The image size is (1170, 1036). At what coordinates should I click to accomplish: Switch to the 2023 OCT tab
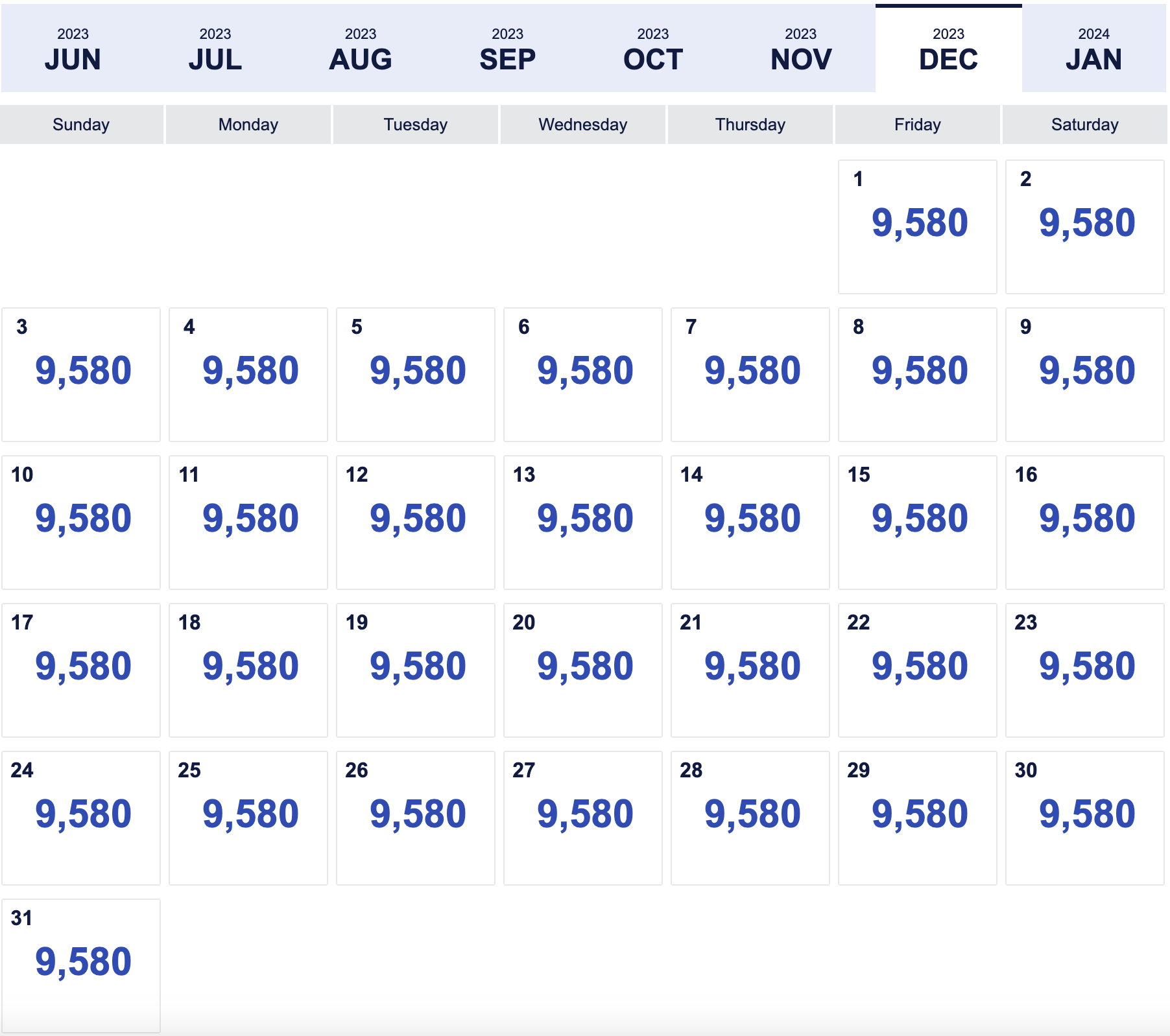(653, 49)
